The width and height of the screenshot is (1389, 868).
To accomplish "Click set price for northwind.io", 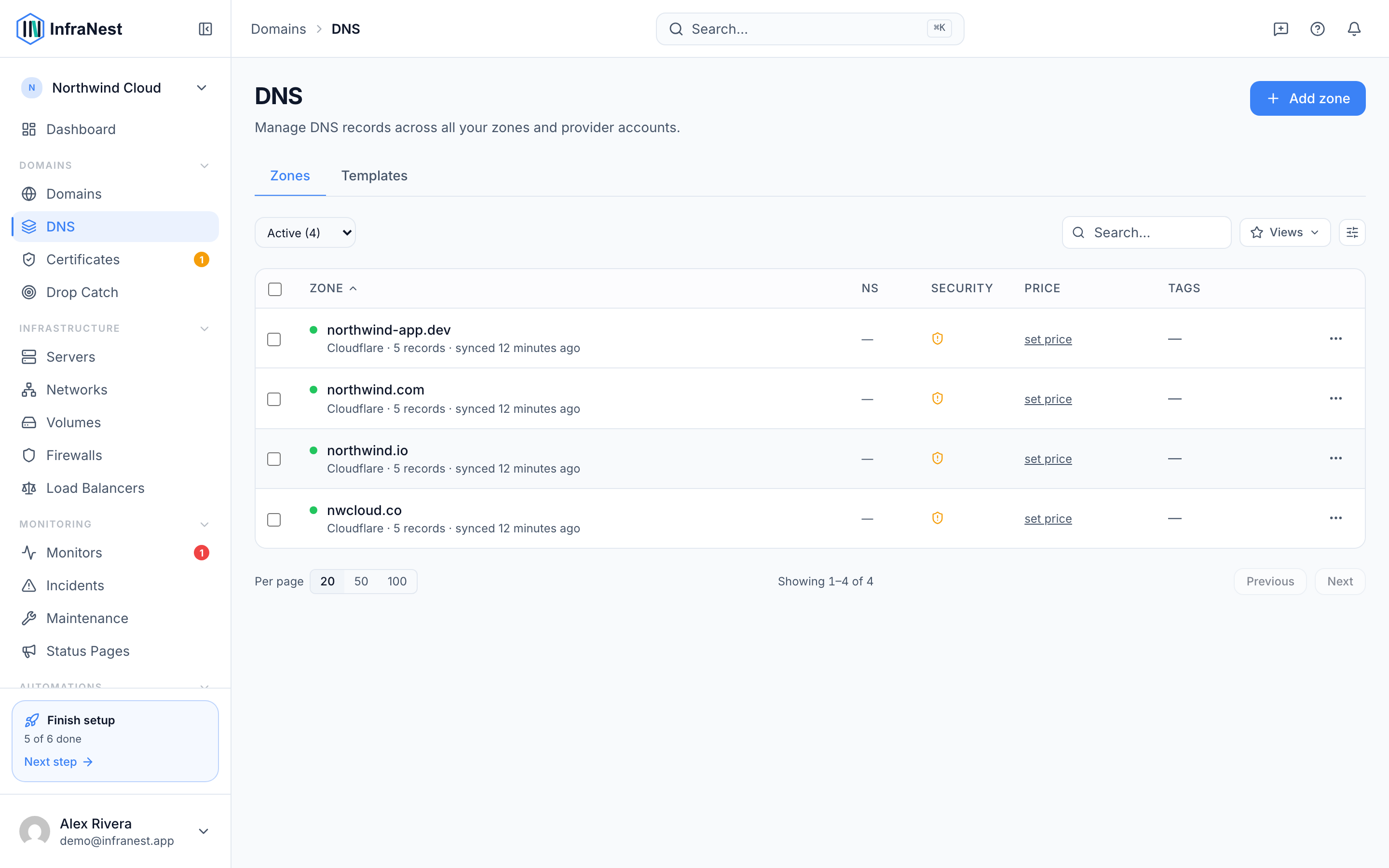I will [x=1048, y=459].
